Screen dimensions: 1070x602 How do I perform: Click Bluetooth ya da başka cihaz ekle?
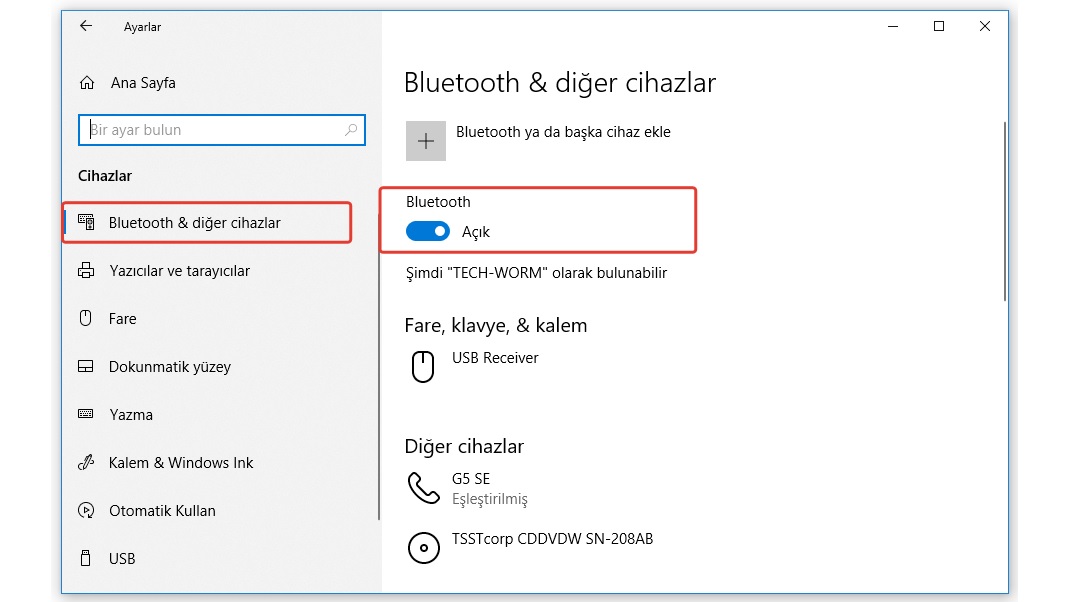(562, 131)
